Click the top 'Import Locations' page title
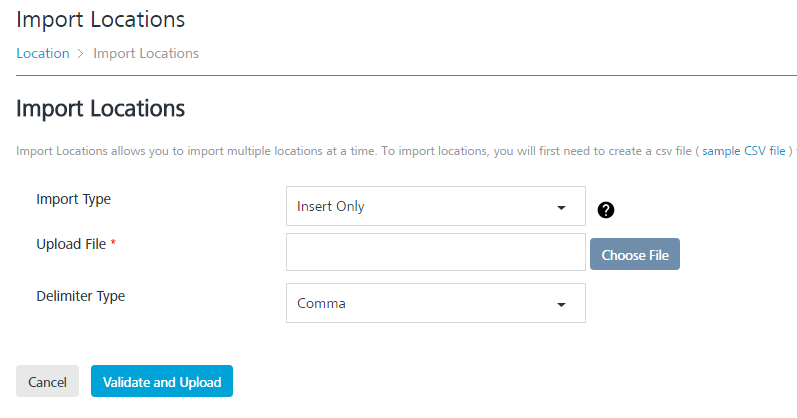 point(101,19)
